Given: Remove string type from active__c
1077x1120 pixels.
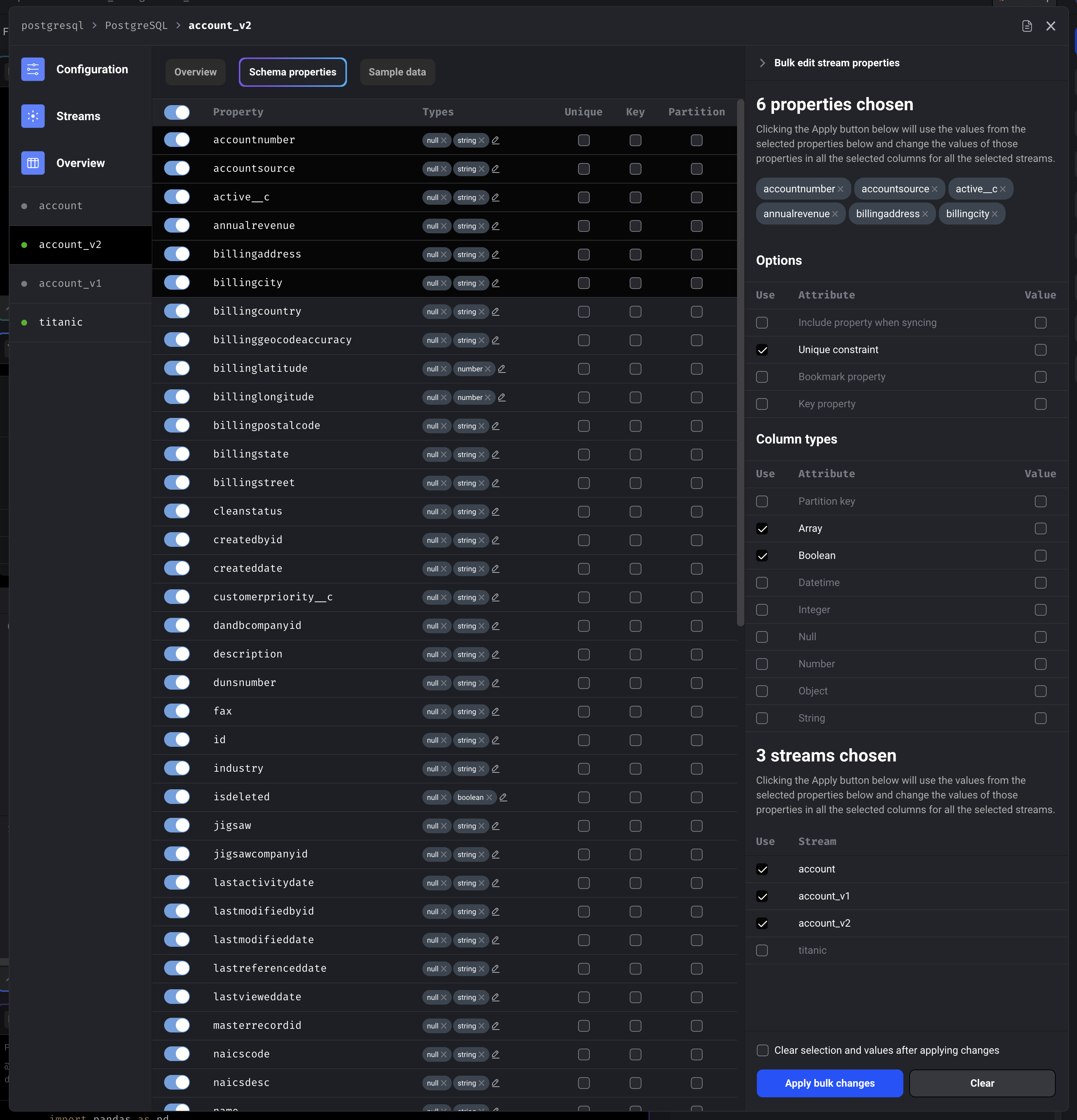Looking at the screenshot, I should point(481,198).
